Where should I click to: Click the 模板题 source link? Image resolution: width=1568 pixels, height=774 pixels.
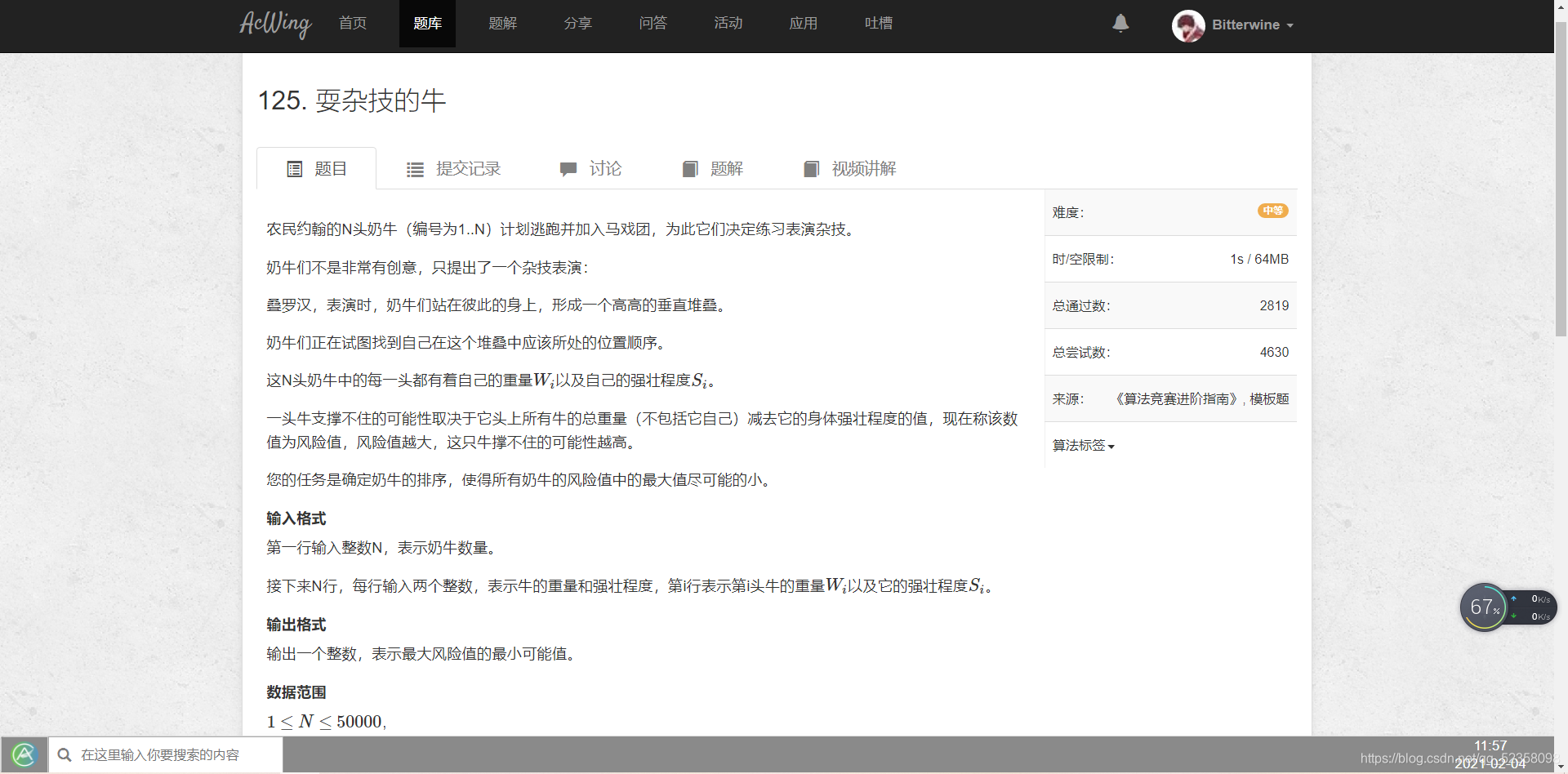coord(1269,398)
